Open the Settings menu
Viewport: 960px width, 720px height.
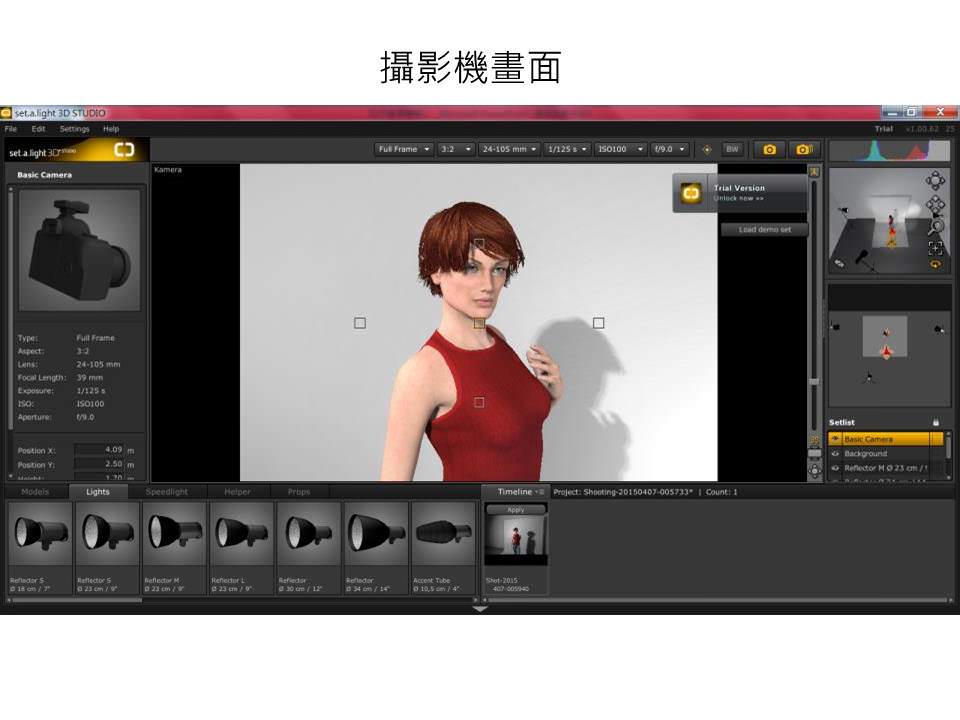pos(74,129)
